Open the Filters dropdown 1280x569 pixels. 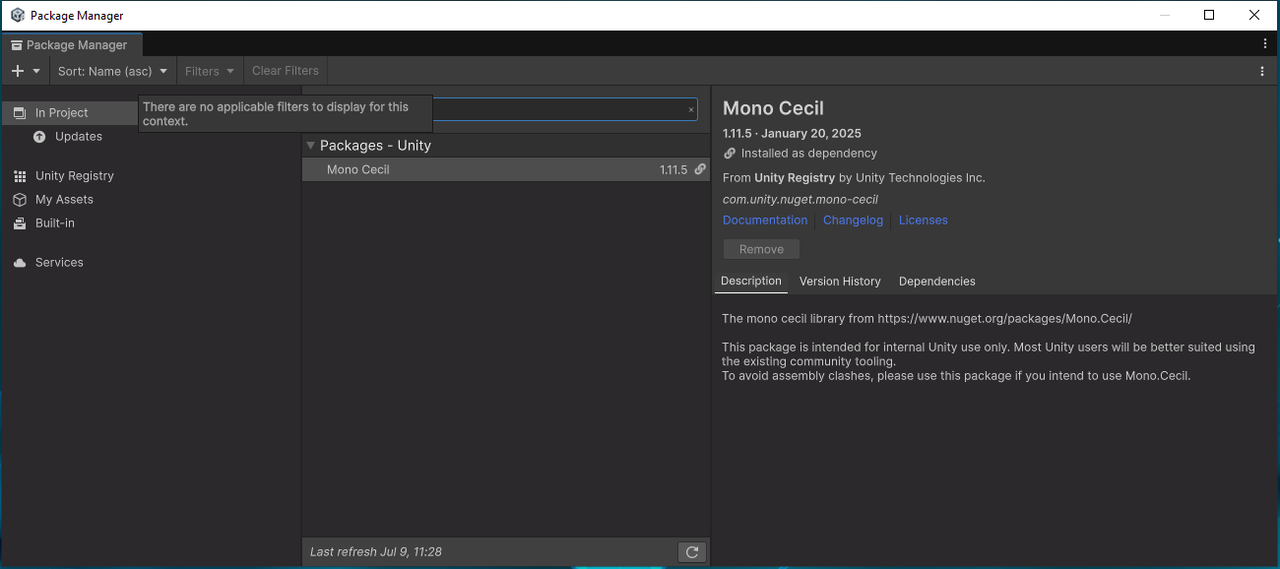(210, 71)
